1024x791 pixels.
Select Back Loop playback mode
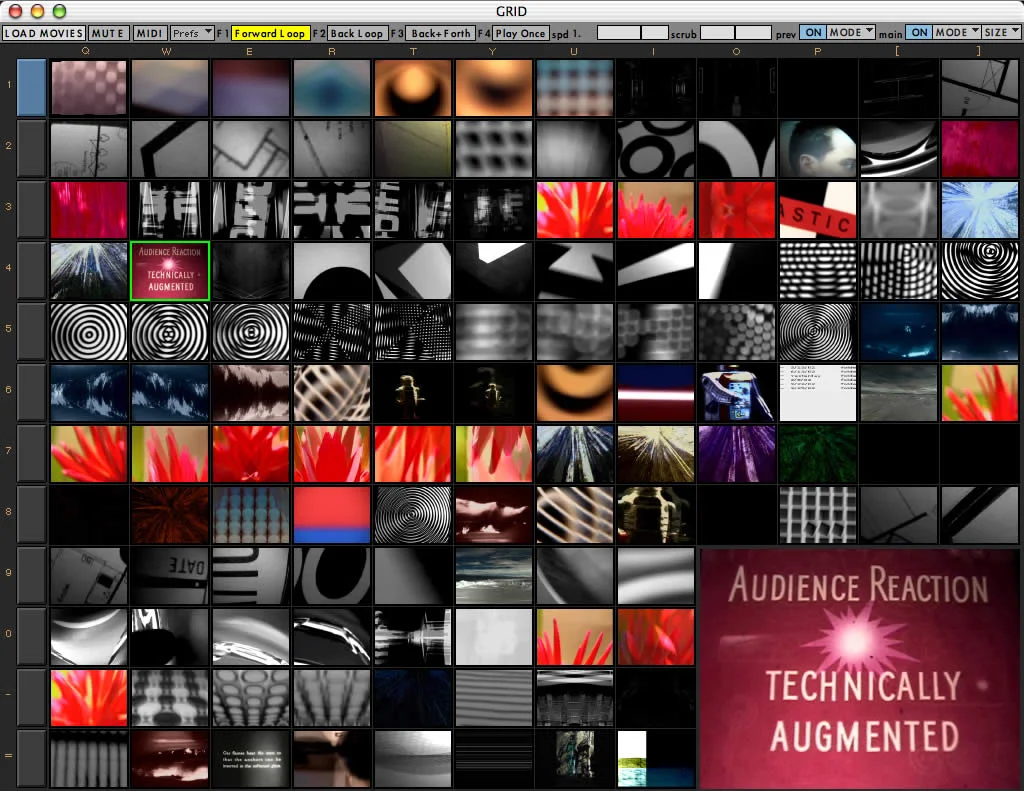pos(357,33)
